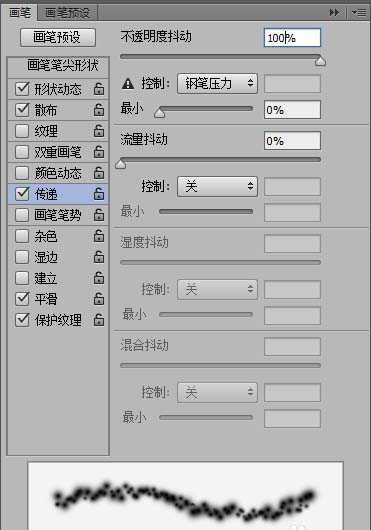Screen dimensions: 371x530
Task: Uncheck the 散布 checkbox
Action: click(x=22, y=110)
